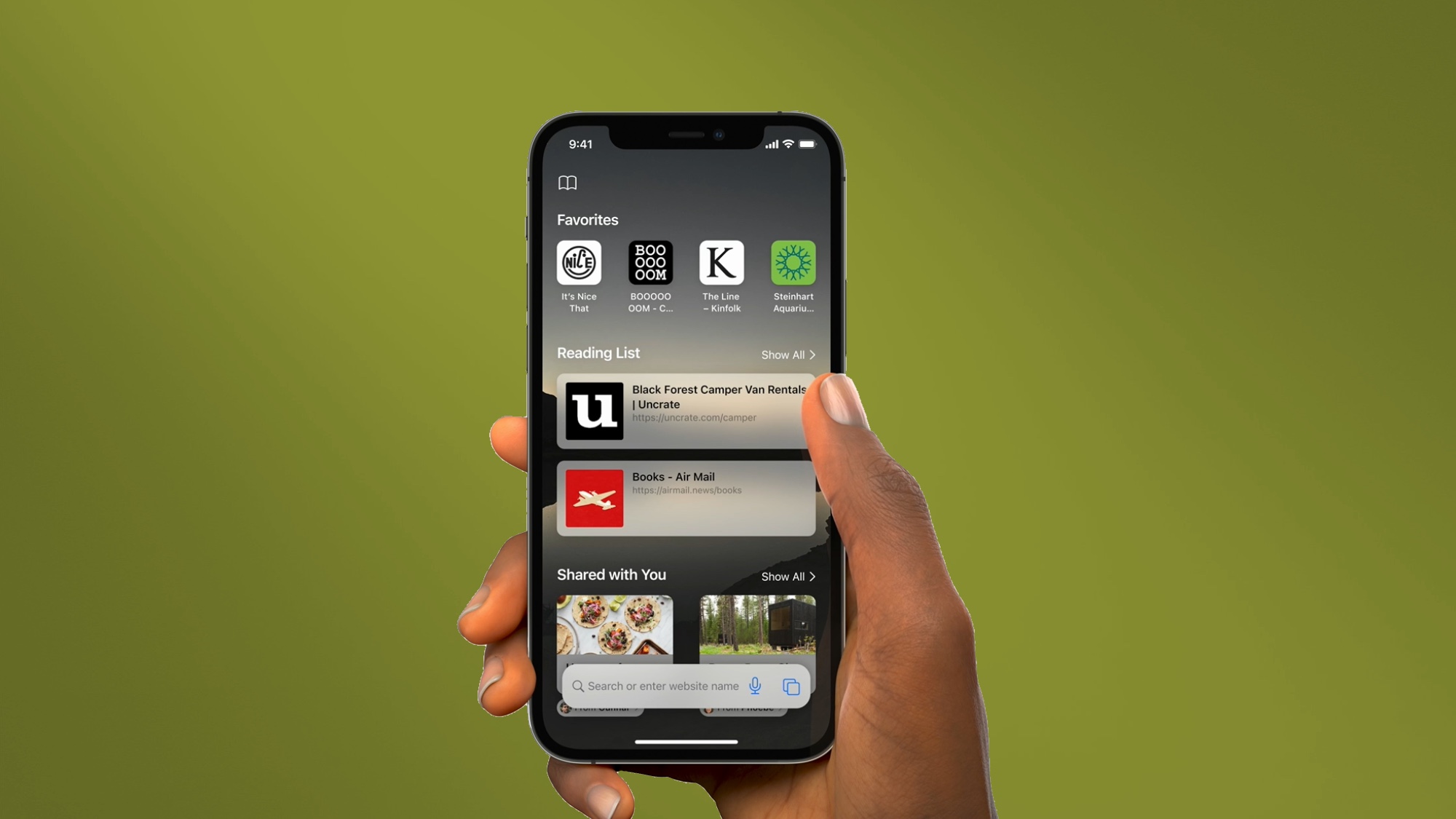Expand the Favorites section

tap(588, 220)
